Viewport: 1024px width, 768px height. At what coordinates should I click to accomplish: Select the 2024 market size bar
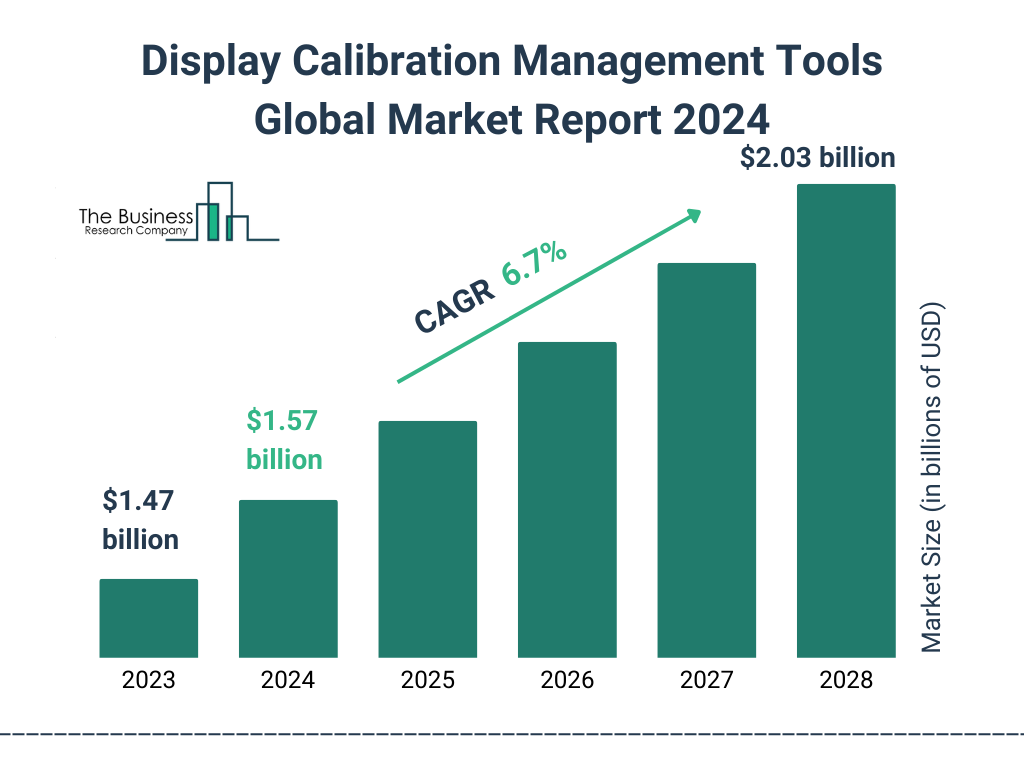coord(288,578)
